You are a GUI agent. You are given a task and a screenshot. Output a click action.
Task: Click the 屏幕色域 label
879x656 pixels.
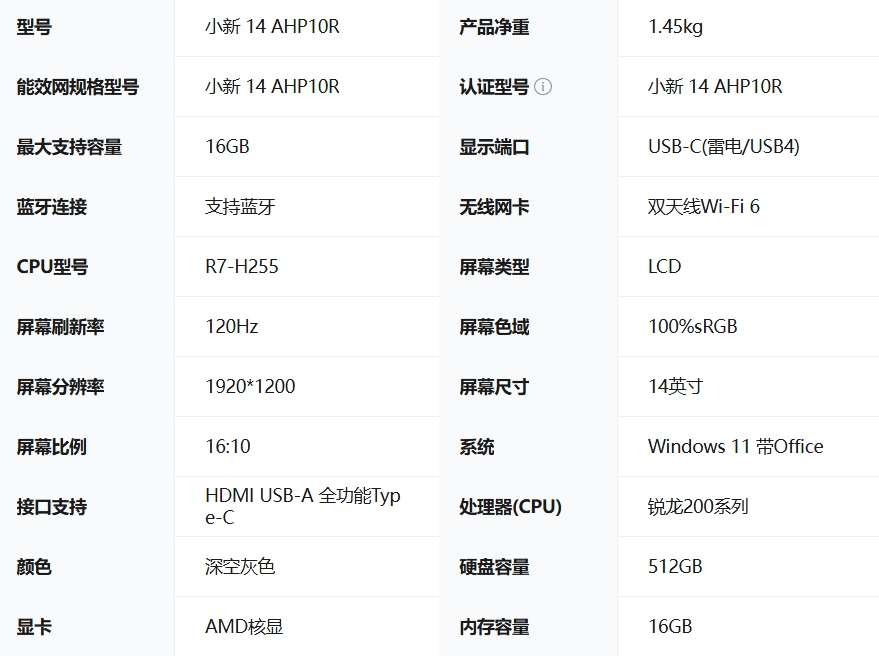(x=494, y=327)
